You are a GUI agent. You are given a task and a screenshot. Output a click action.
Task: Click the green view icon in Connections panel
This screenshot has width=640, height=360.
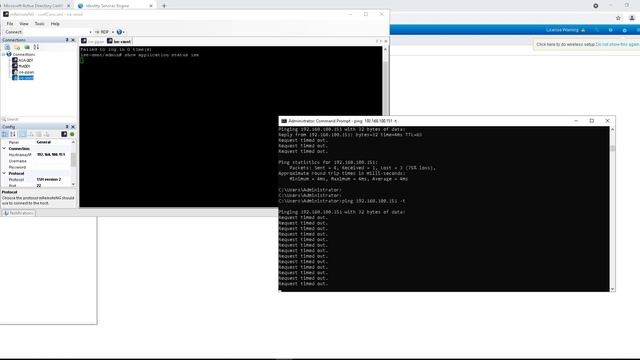tap(27, 47)
